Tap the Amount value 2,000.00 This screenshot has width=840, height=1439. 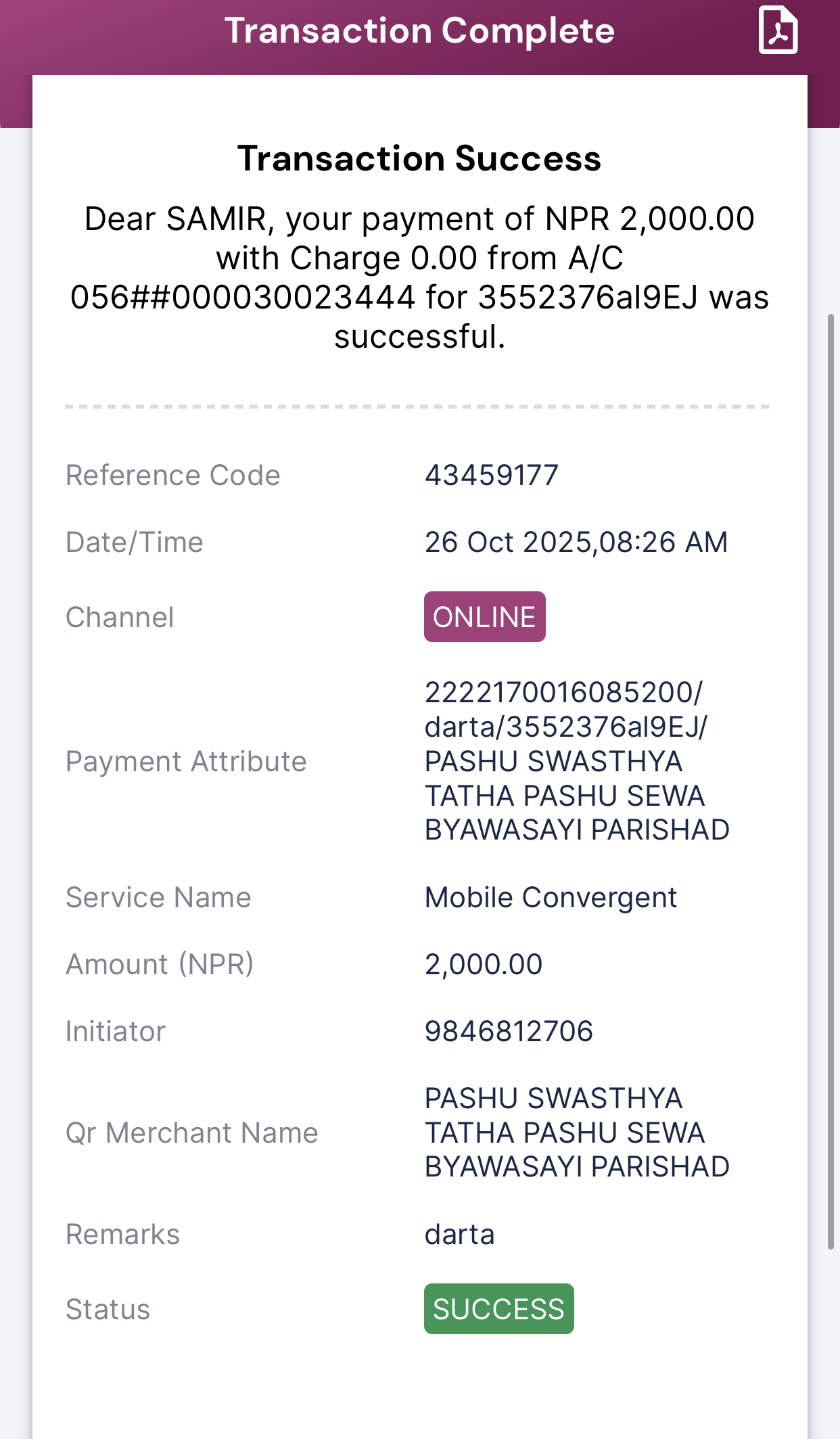(484, 965)
